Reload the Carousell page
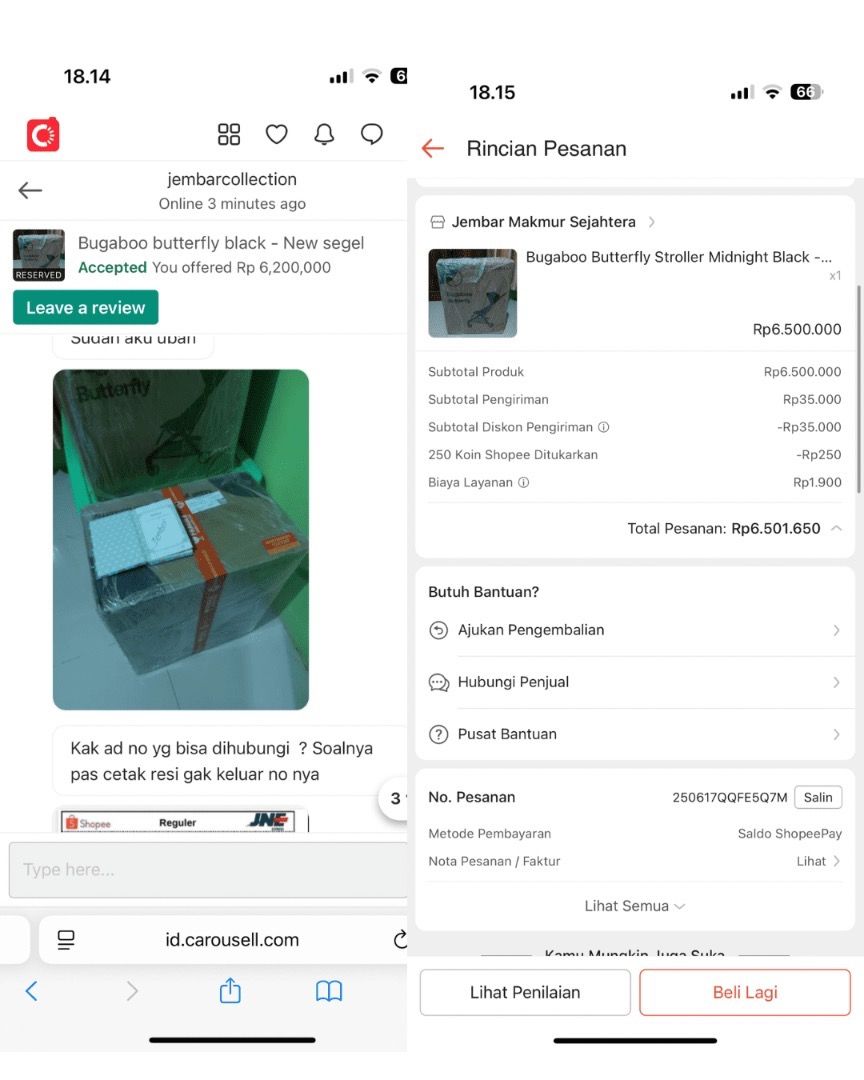The image size is (864, 1080). 400,939
